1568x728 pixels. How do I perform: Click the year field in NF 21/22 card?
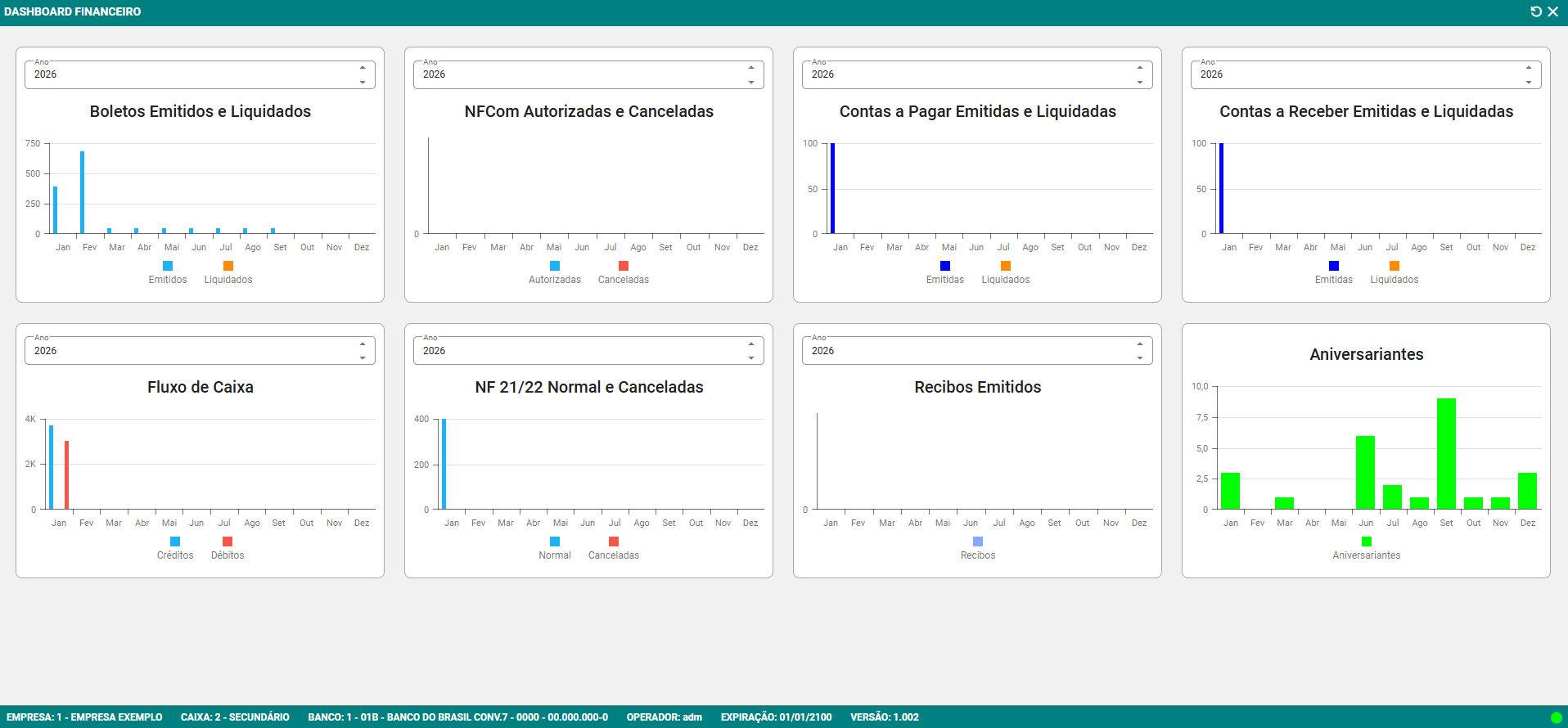(x=577, y=351)
